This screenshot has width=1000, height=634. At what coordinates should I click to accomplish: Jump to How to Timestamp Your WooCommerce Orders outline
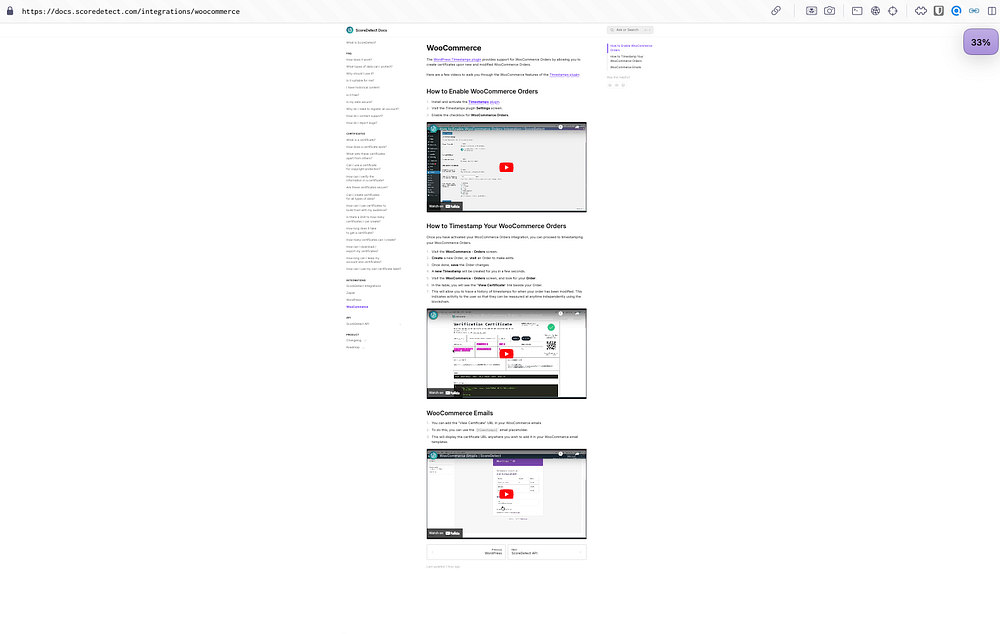(x=628, y=59)
